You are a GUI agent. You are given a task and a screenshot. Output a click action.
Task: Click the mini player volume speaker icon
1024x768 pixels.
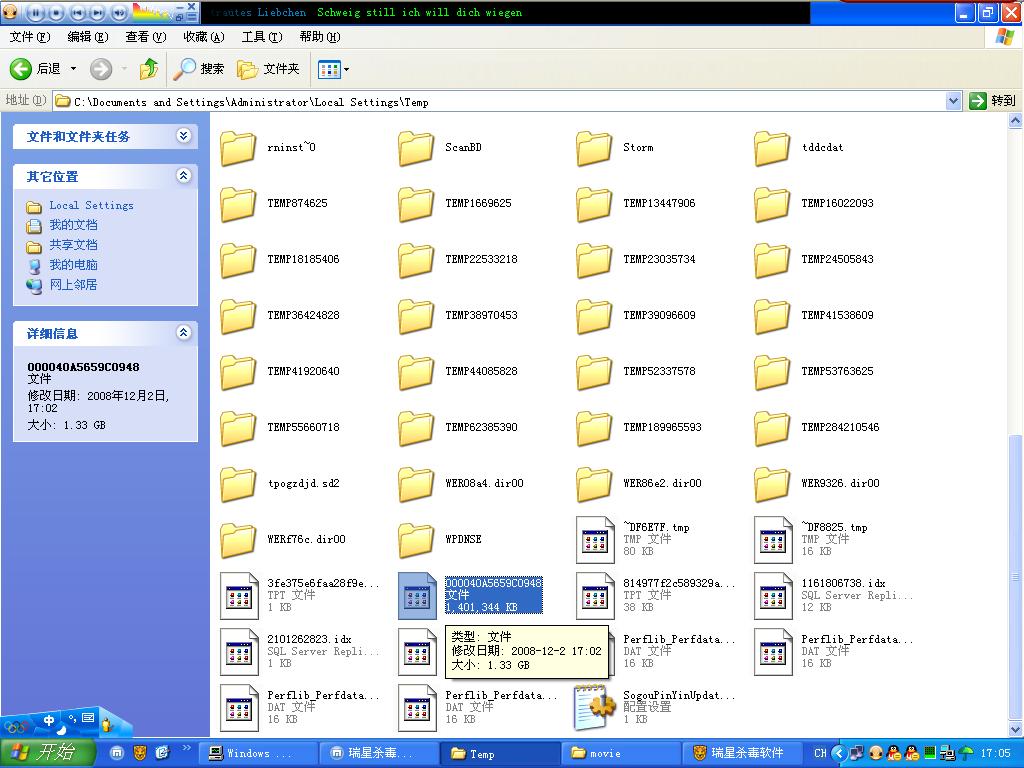[119, 13]
